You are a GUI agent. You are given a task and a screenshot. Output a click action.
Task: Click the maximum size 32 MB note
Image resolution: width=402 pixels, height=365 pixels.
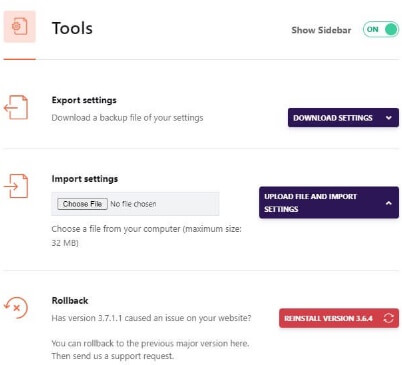pyautogui.click(x=146, y=236)
